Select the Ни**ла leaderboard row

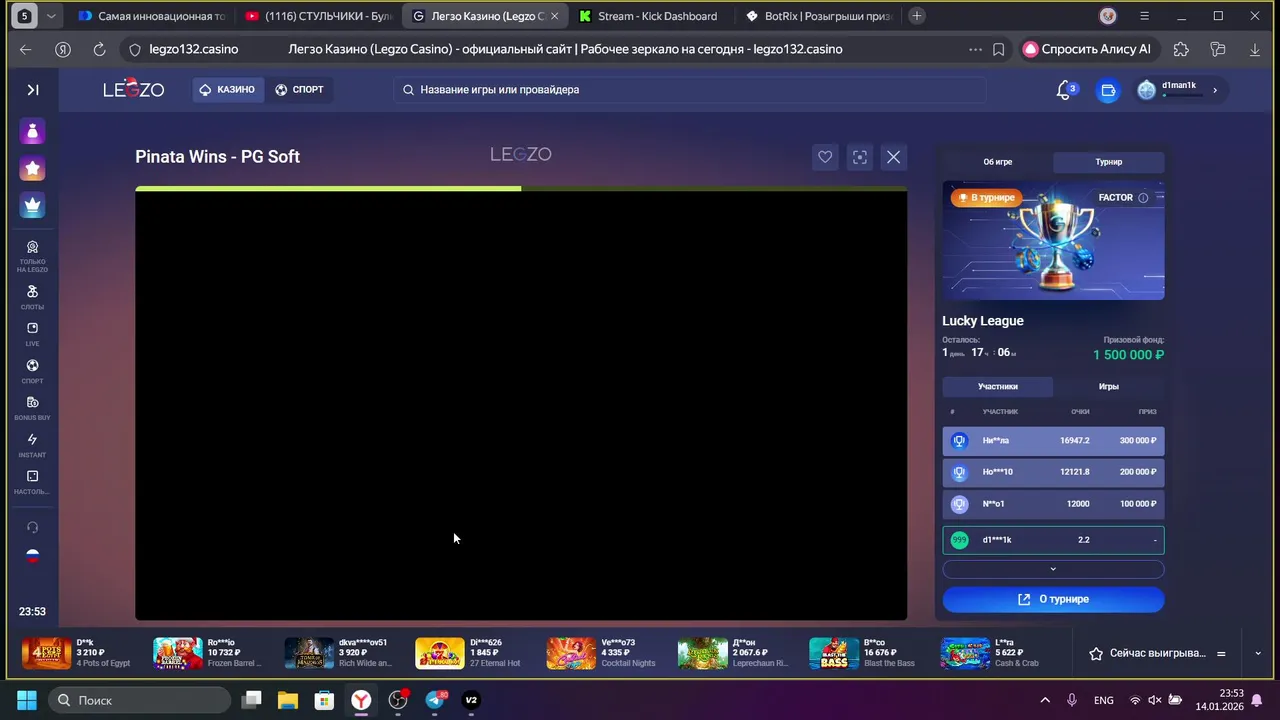click(x=1053, y=441)
